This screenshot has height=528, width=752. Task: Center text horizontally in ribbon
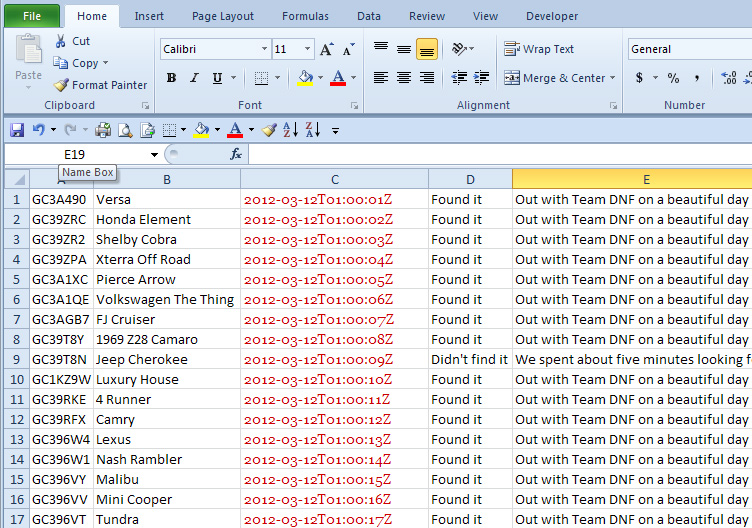tap(404, 78)
